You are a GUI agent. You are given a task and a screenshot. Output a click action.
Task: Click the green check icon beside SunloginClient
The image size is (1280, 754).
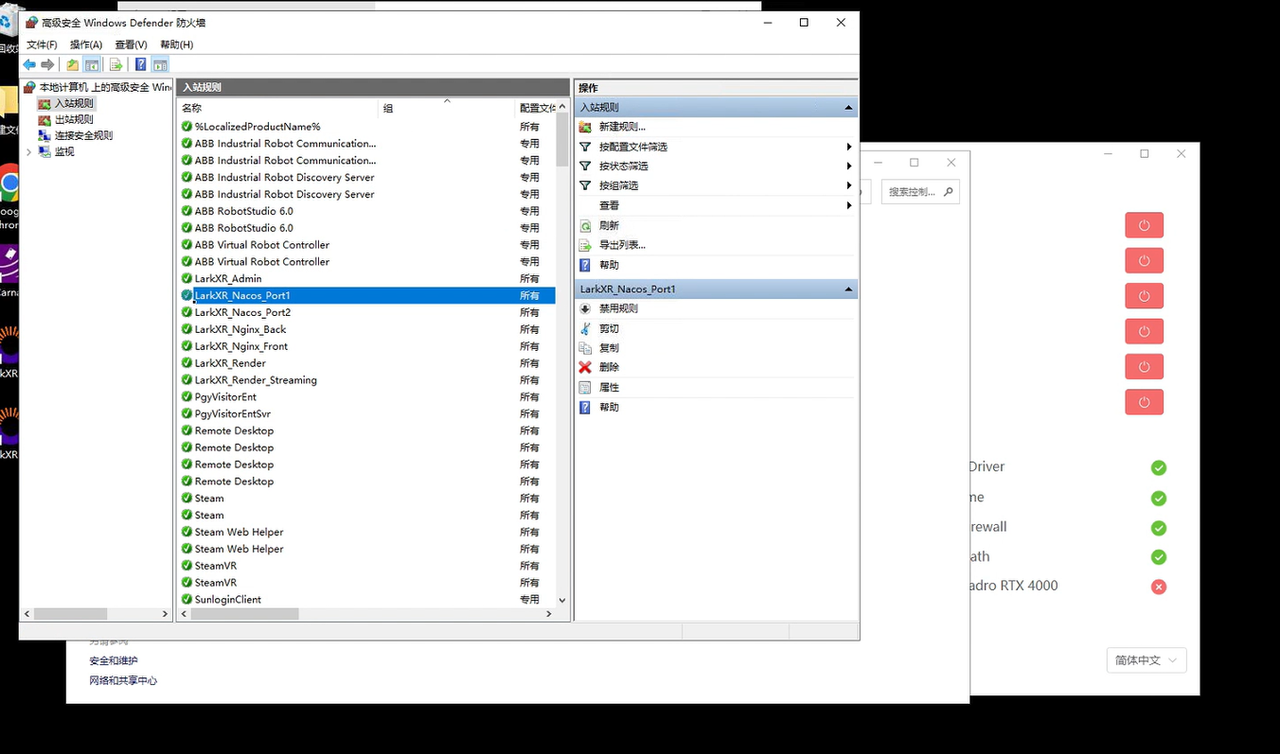[x=187, y=599]
